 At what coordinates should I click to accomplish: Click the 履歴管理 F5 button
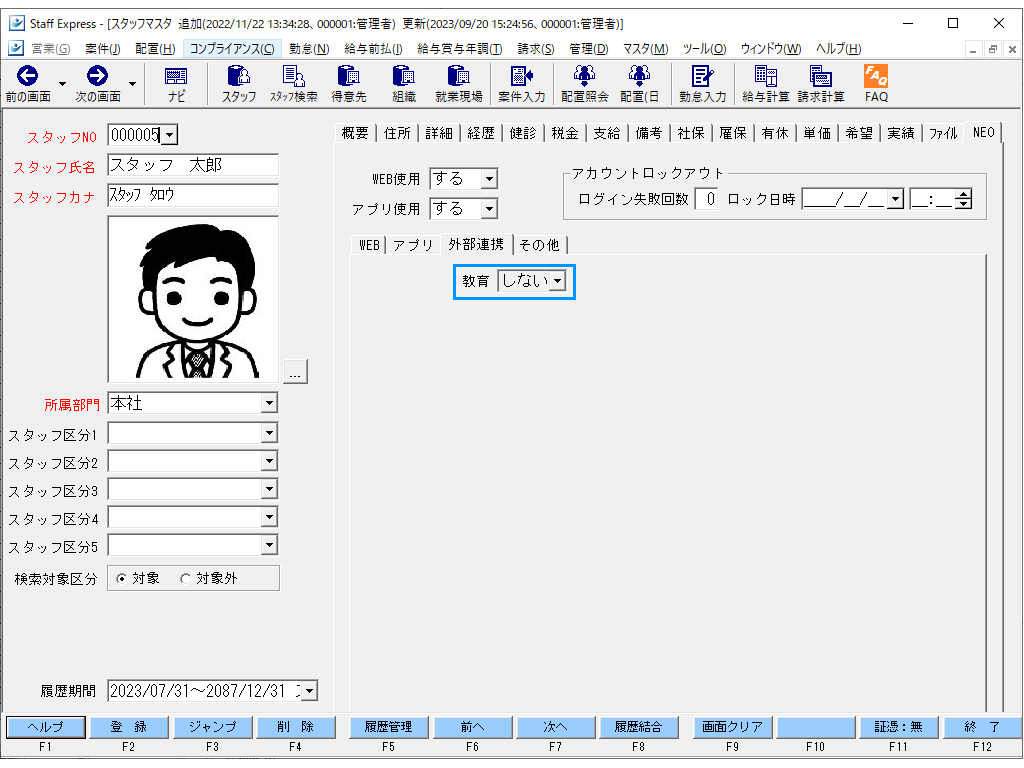(389, 727)
